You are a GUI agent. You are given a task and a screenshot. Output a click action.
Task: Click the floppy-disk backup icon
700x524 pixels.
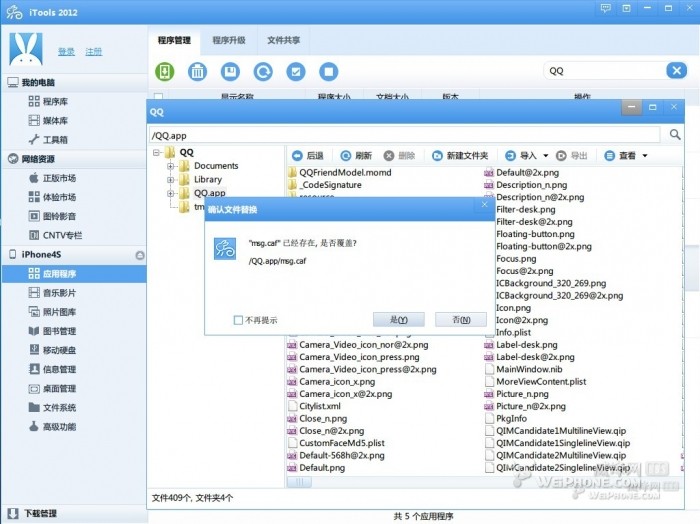(230, 71)
